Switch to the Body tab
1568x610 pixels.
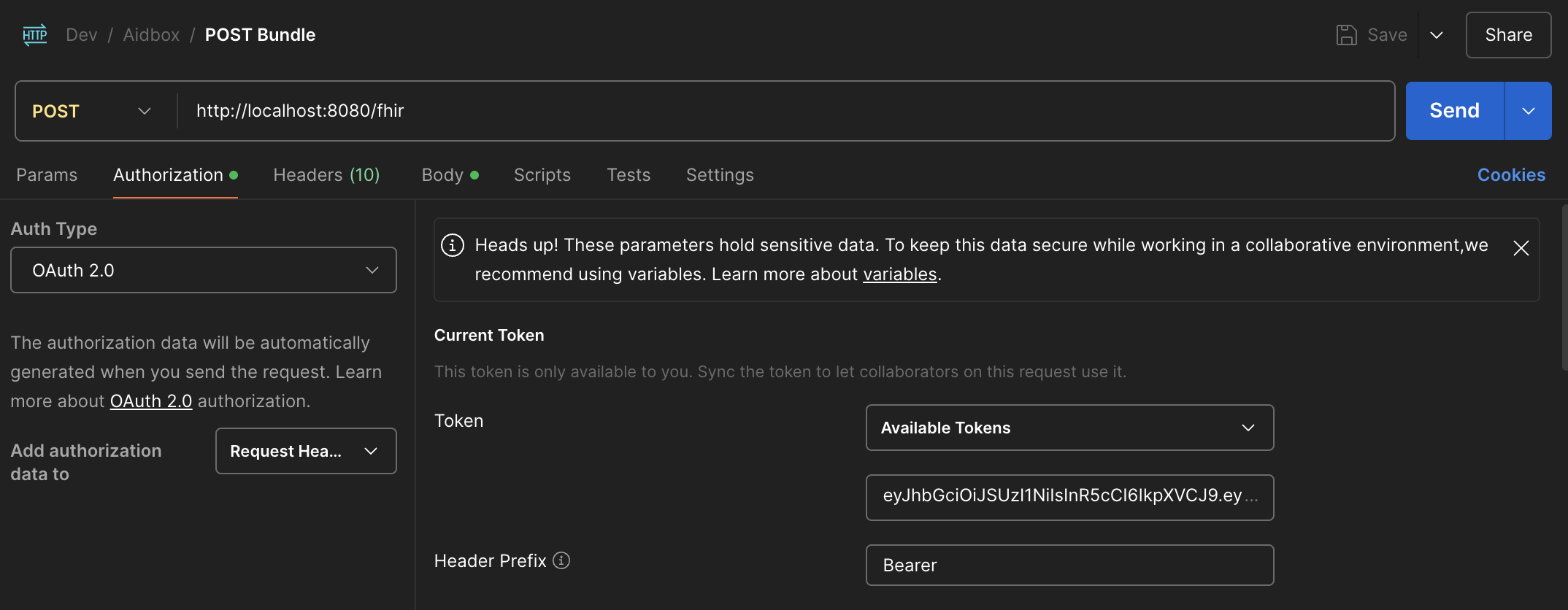[x=450, y=175]
